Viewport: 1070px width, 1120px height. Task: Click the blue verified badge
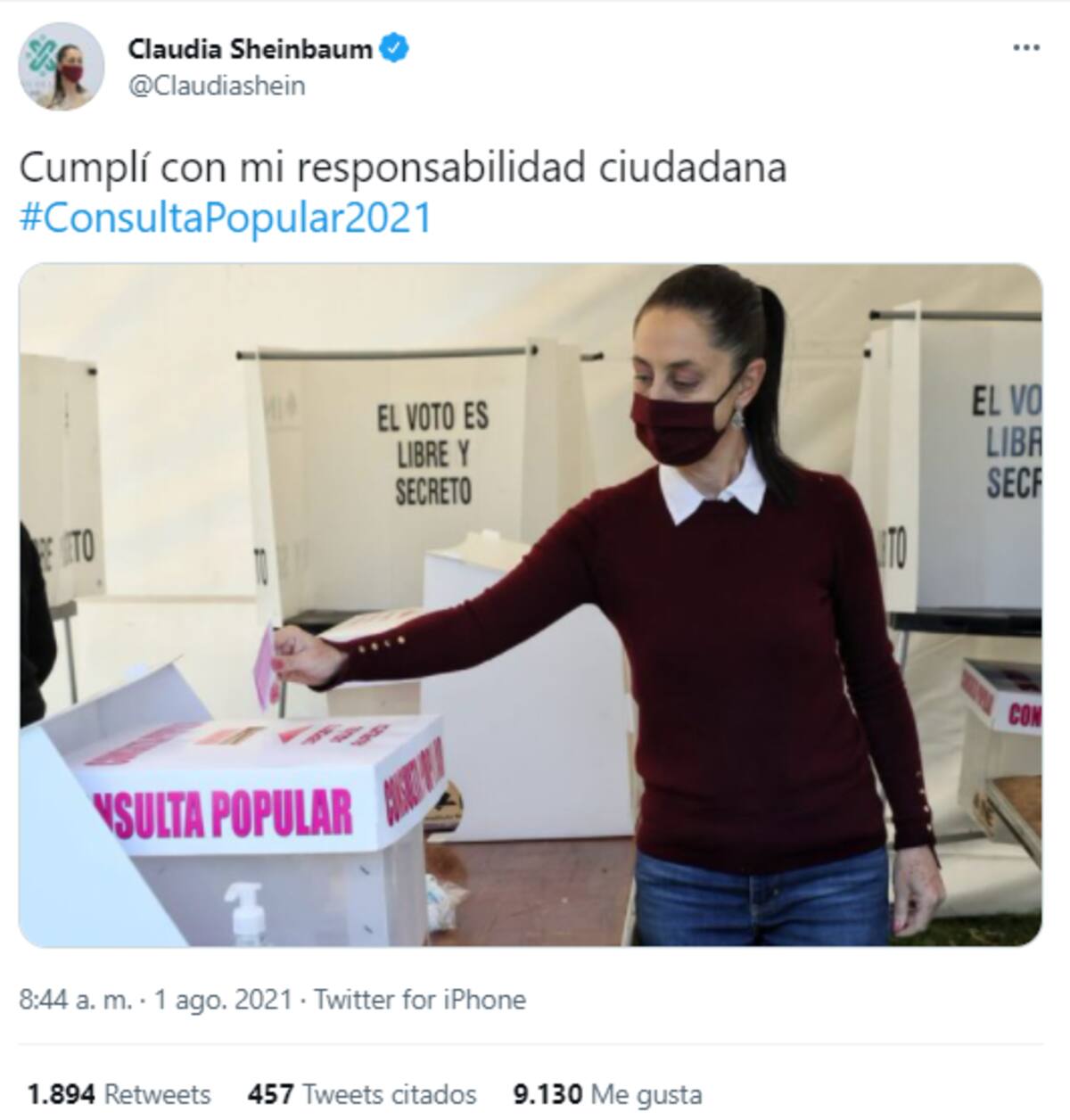coord(395,48)
